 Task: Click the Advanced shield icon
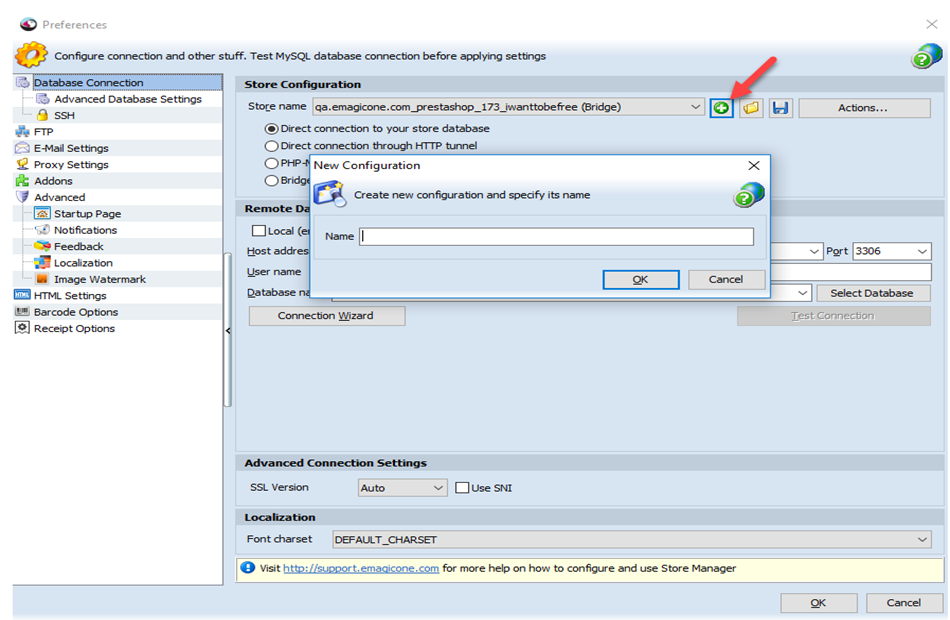point(22,197)
